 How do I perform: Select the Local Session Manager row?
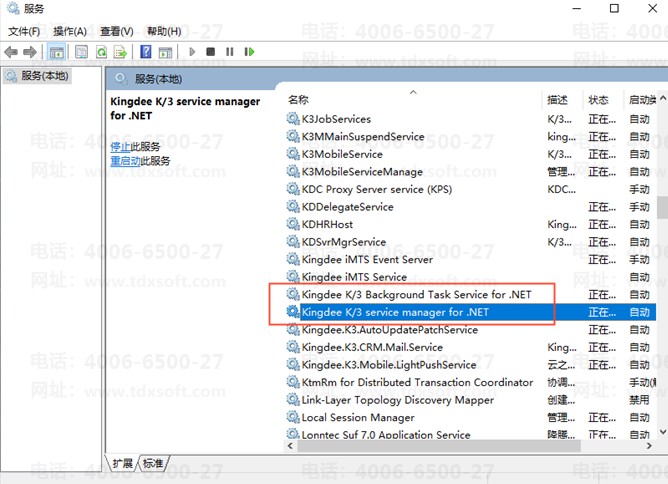coord(470,418)
